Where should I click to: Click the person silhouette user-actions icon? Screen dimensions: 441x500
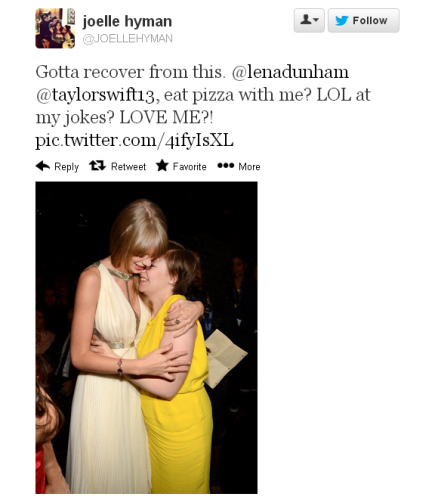pos(305,20)
